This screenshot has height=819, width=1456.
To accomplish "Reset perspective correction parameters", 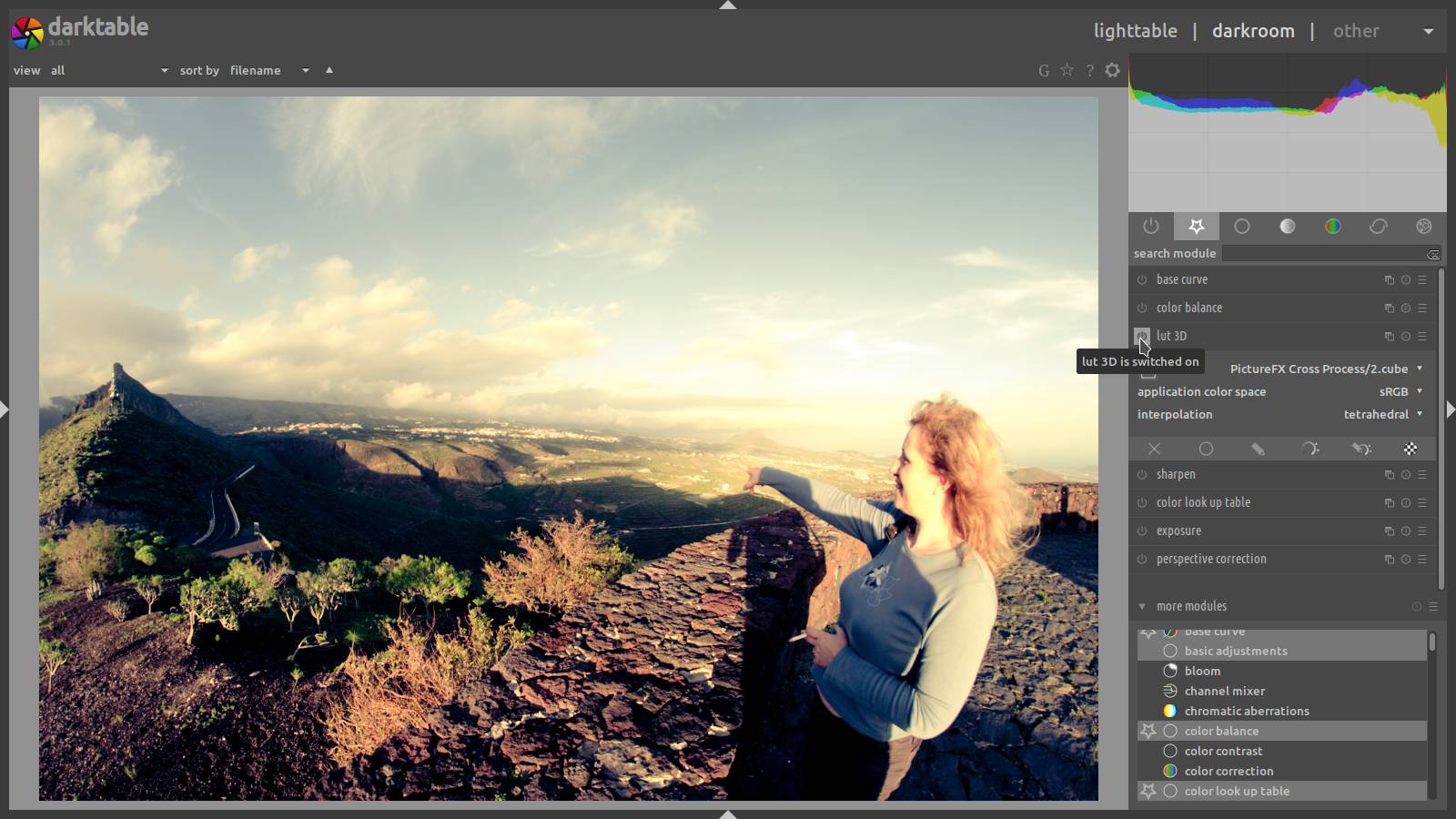I will click(1406, 560).
